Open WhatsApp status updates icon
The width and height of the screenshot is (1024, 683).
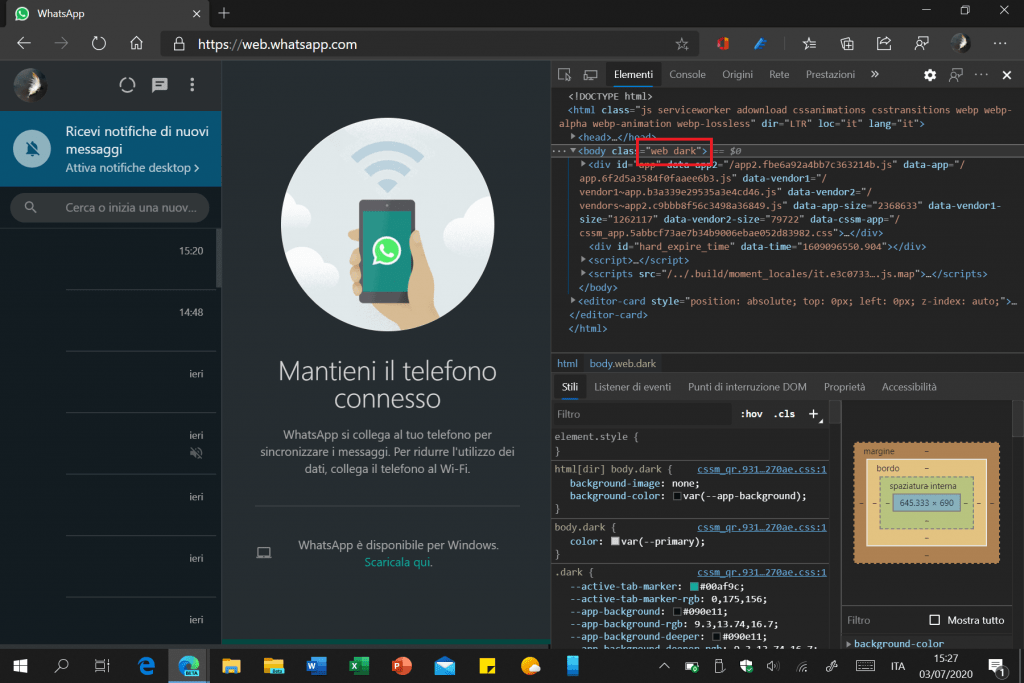pyautogui.click(x=127, y=85)
